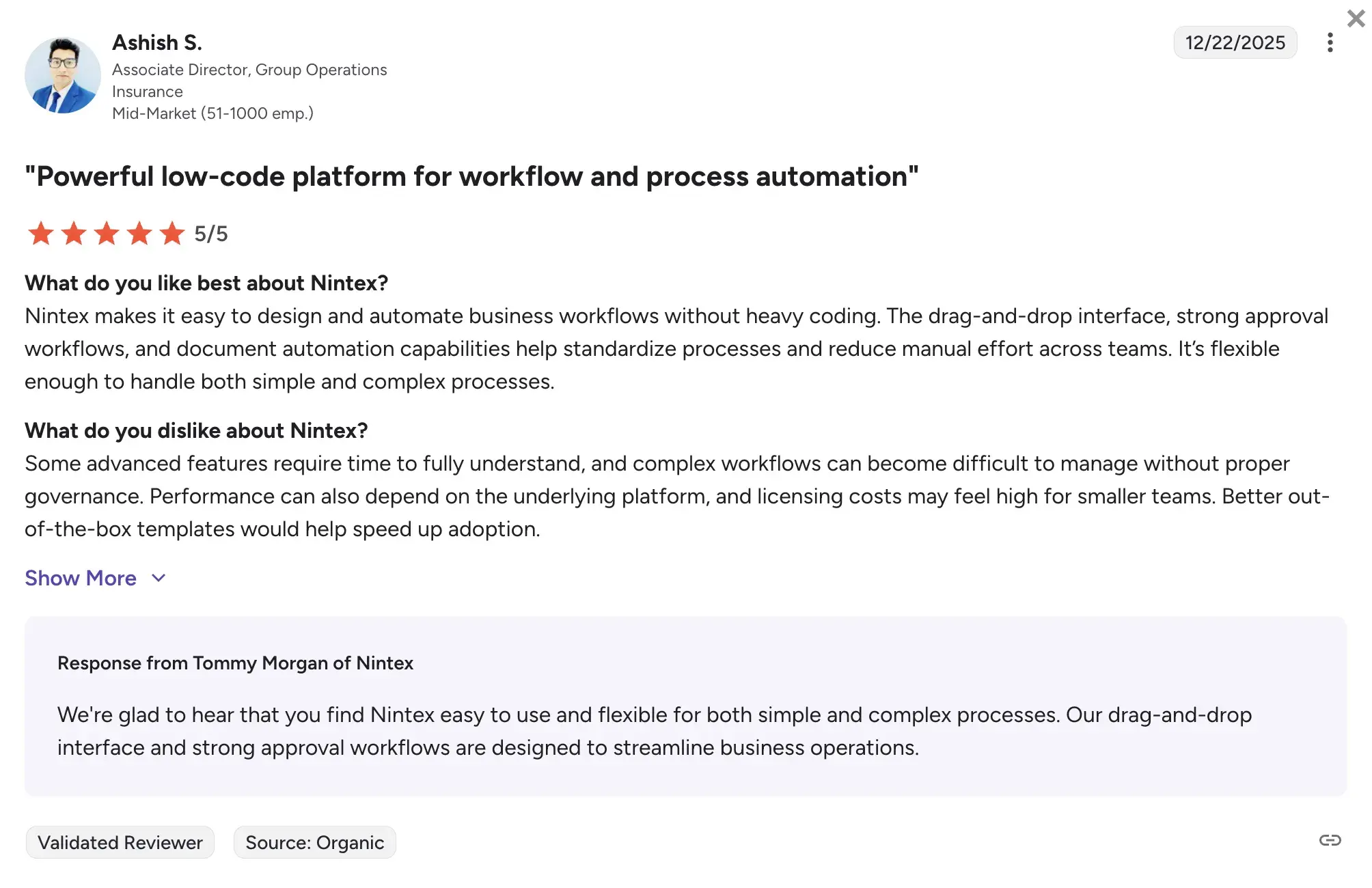Image resolution: width=1372 pixels, height=888 pixels.
Task: Select the Source: Organic badge
Action: tap(314, 842)
